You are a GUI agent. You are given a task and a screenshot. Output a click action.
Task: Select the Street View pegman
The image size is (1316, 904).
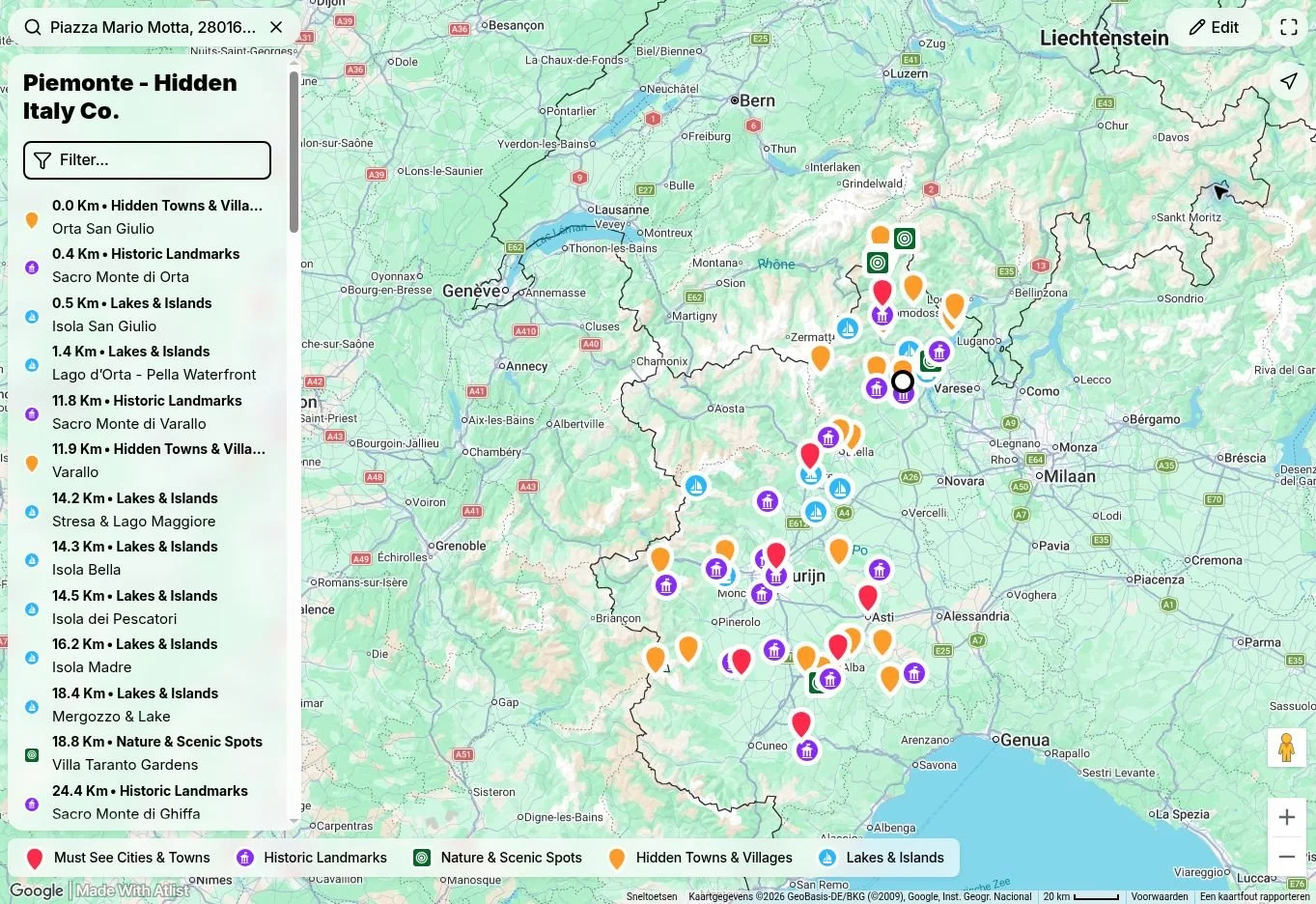1287,748
